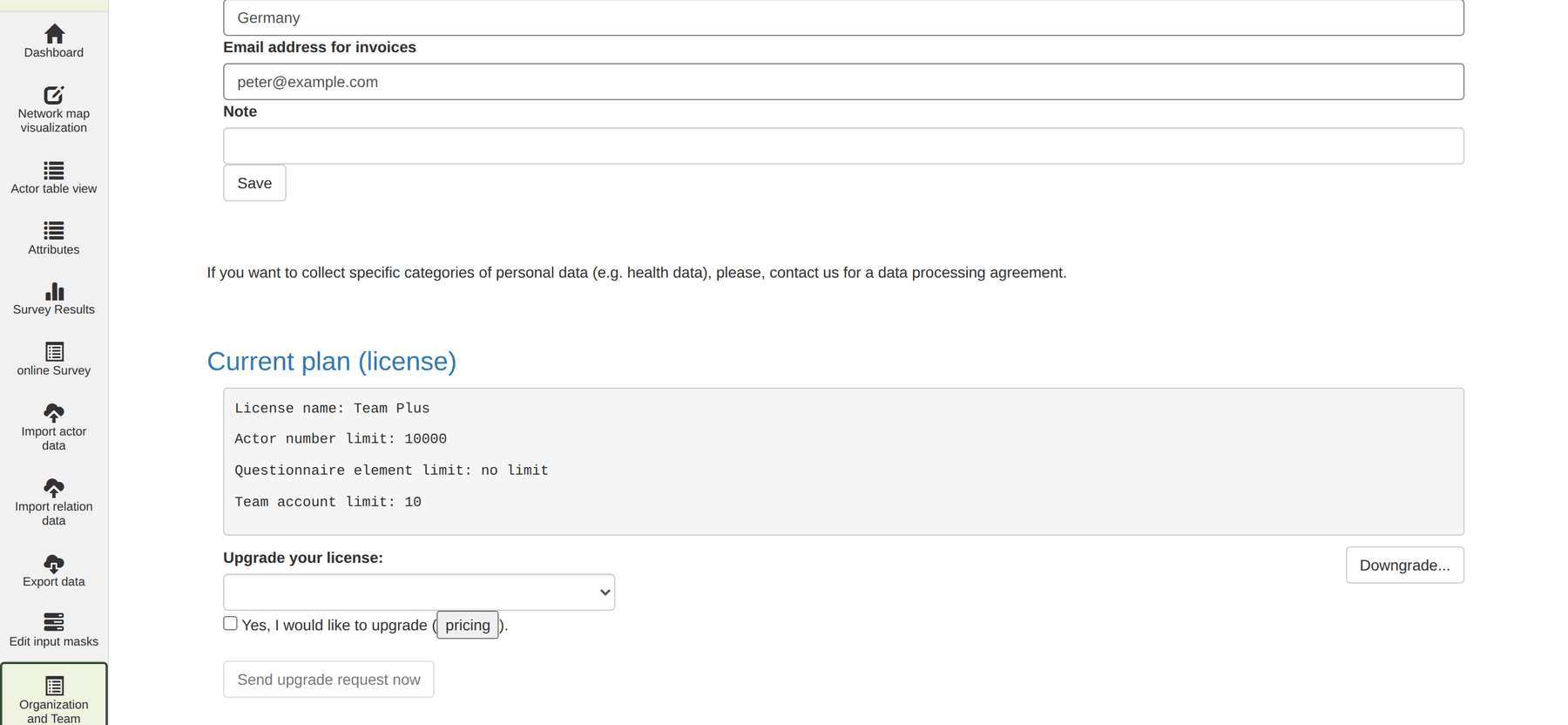The height and width of the screenshot is (725, 1568).
Task: Tick the 'Yes, I would like to upgrade' checkbox
Action: 230,623
